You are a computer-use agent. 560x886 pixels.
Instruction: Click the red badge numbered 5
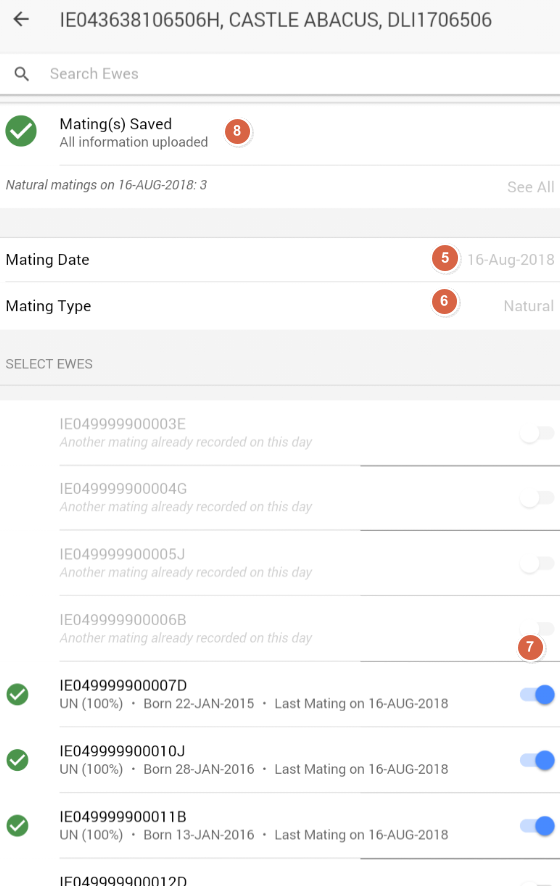click(445, 258)
